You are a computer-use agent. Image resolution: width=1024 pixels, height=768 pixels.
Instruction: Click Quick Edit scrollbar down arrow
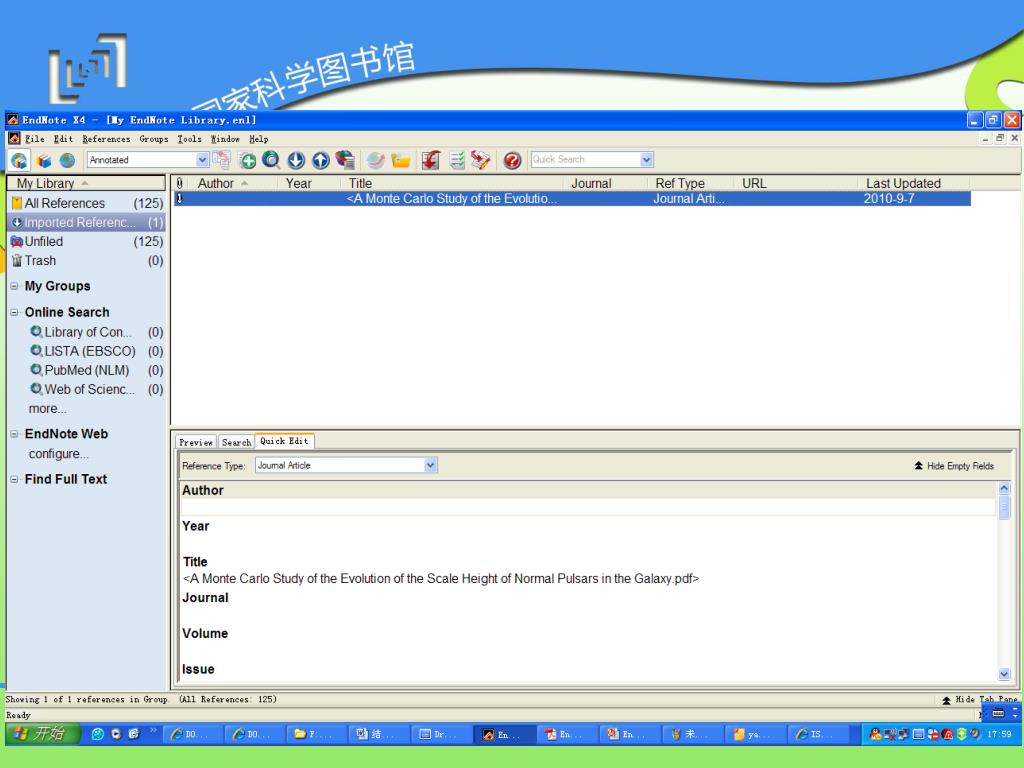coord(1004,674)
